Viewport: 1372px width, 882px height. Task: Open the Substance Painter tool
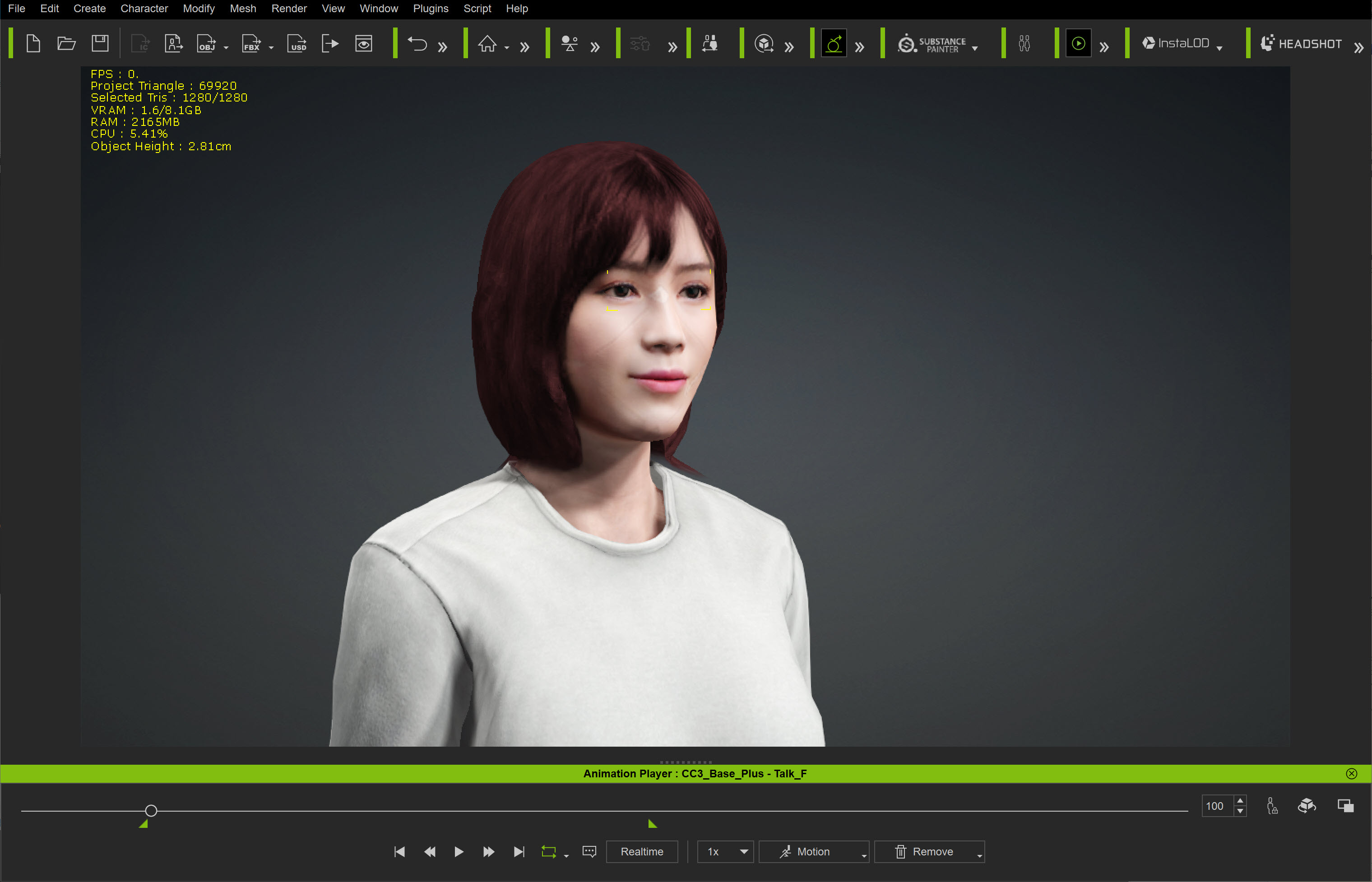click(932, 44)
